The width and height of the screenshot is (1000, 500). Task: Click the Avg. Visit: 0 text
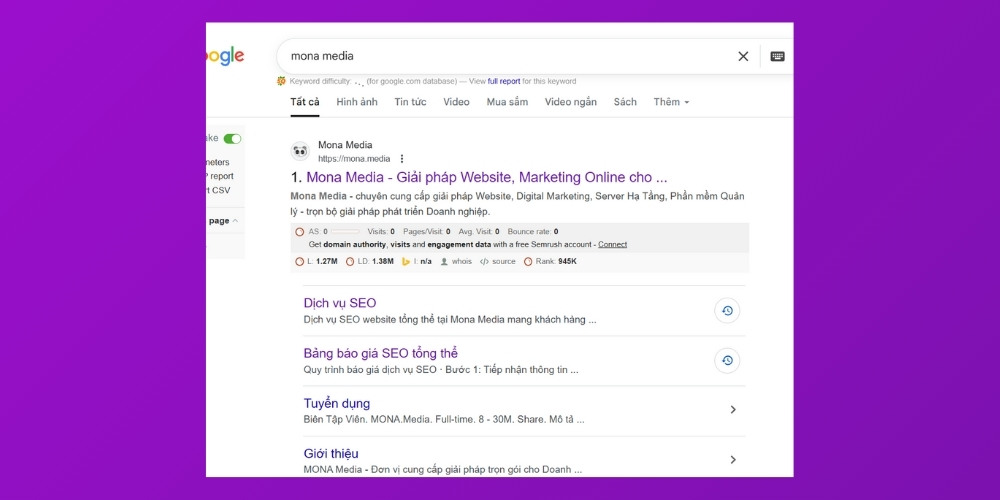click(479, 232)
